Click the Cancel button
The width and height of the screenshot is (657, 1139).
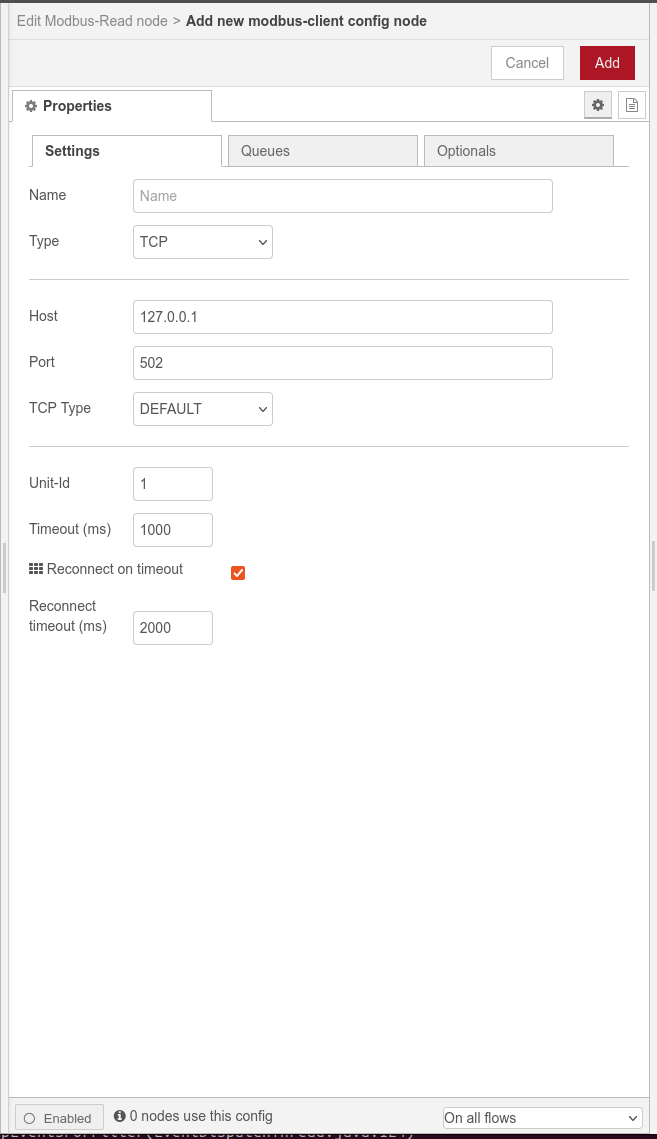(527, 63)
